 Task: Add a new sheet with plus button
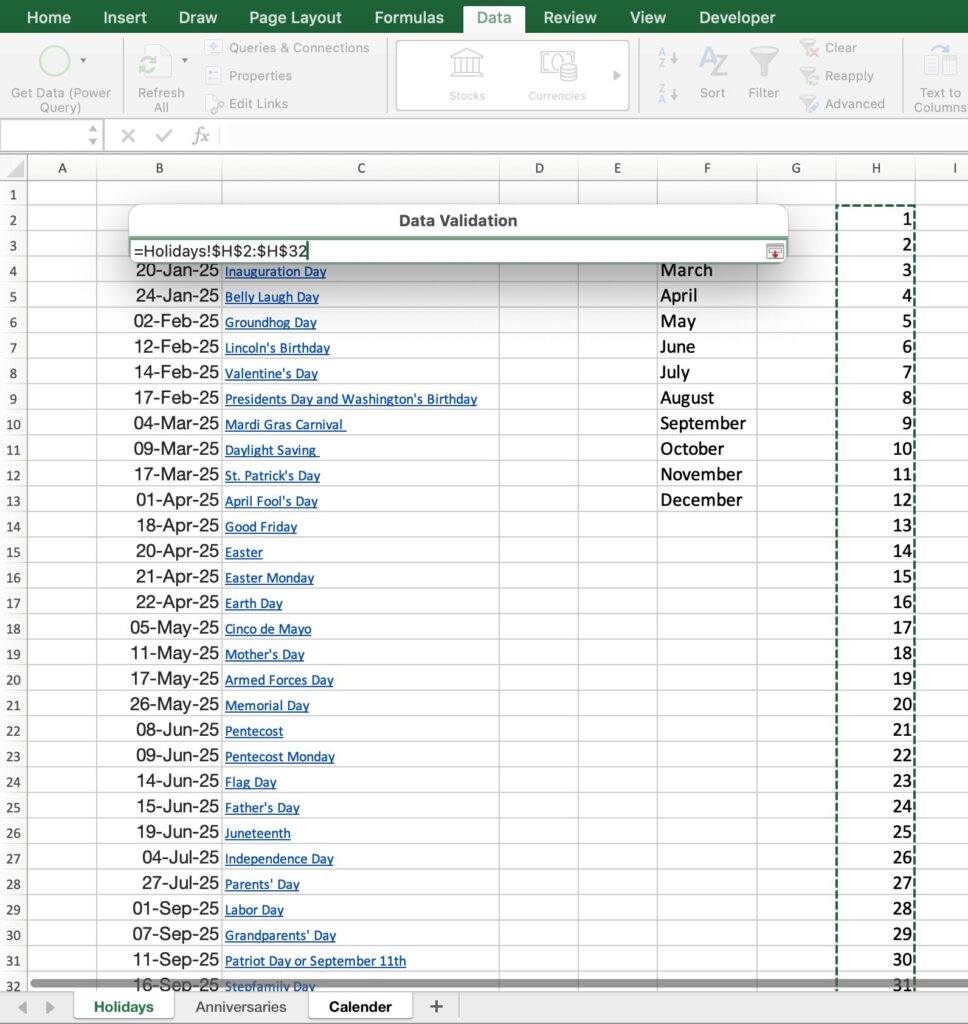click(436, 1006)
